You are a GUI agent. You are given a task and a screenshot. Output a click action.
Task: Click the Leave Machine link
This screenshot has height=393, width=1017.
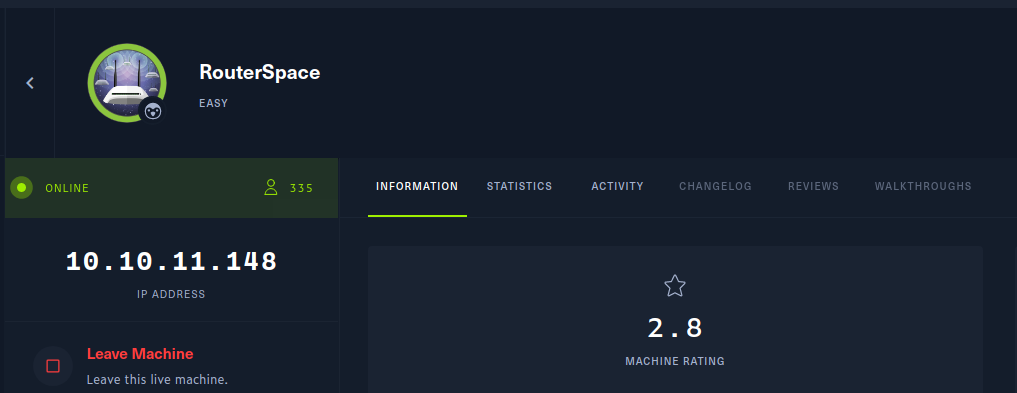point(140,354)
